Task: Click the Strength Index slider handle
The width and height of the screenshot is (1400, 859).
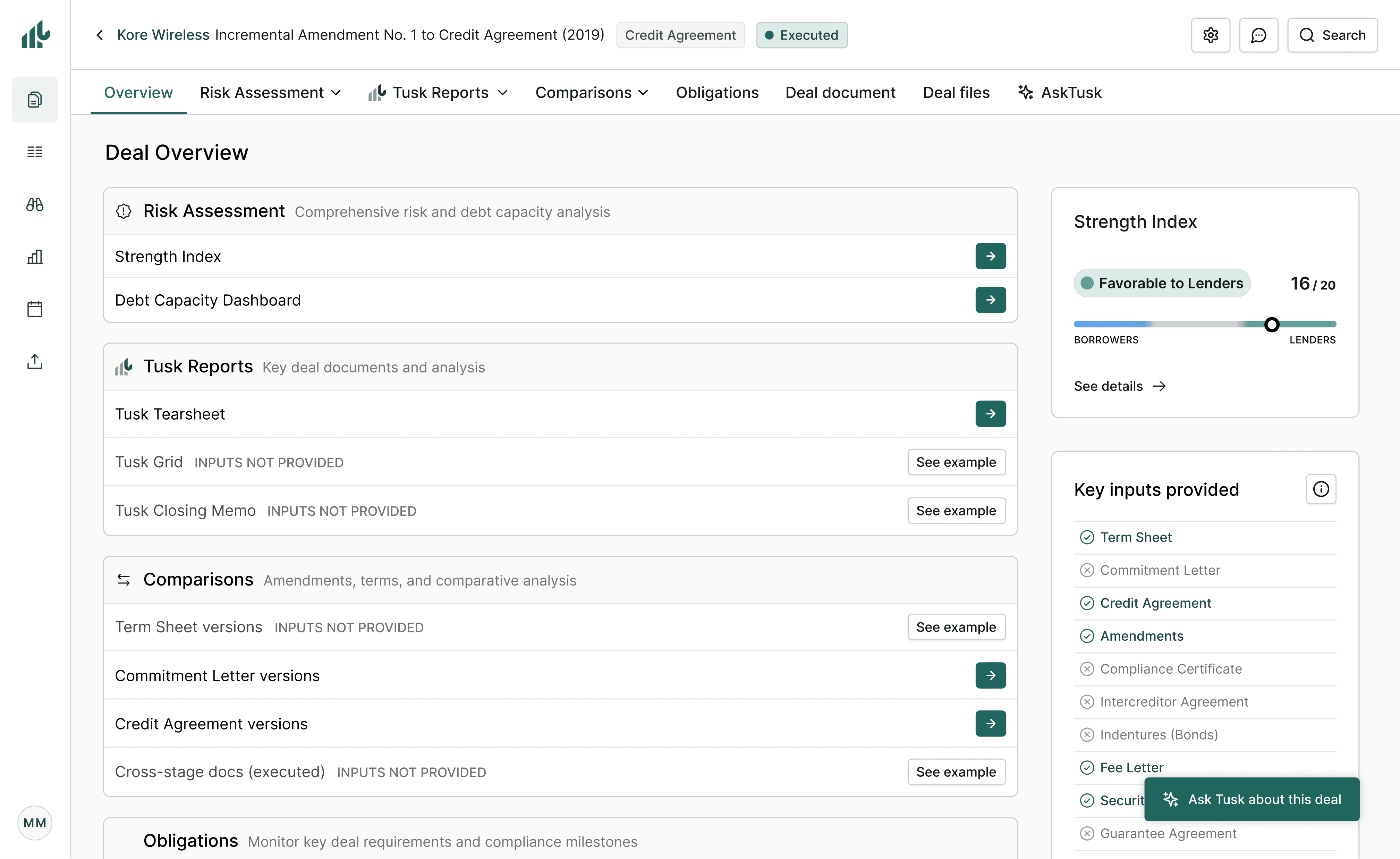Action: point(1272,325)
